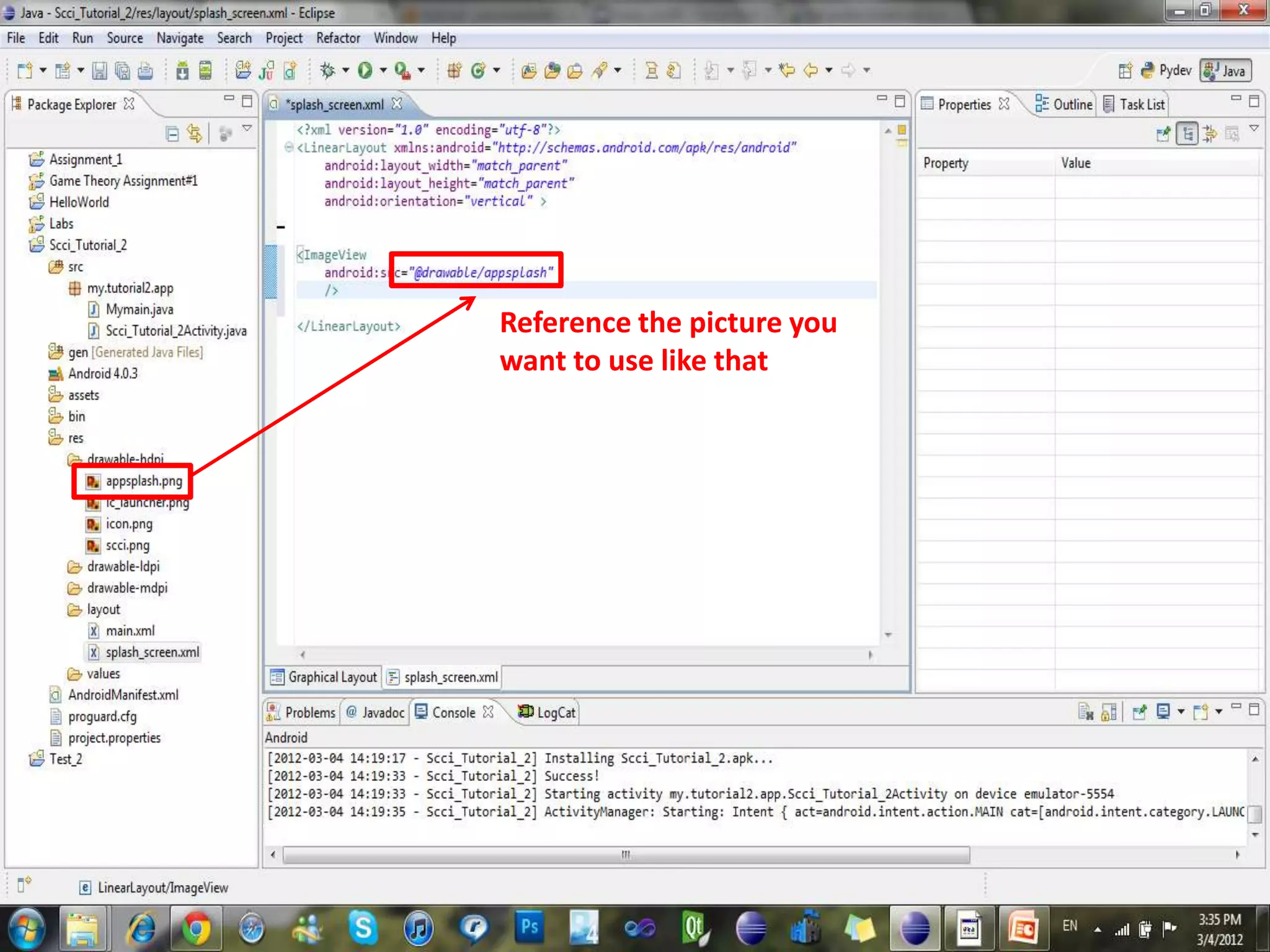Click Pin to selection in Properties
Viewport: 1270px width, 952px height.
click(x=1163, y=133)
